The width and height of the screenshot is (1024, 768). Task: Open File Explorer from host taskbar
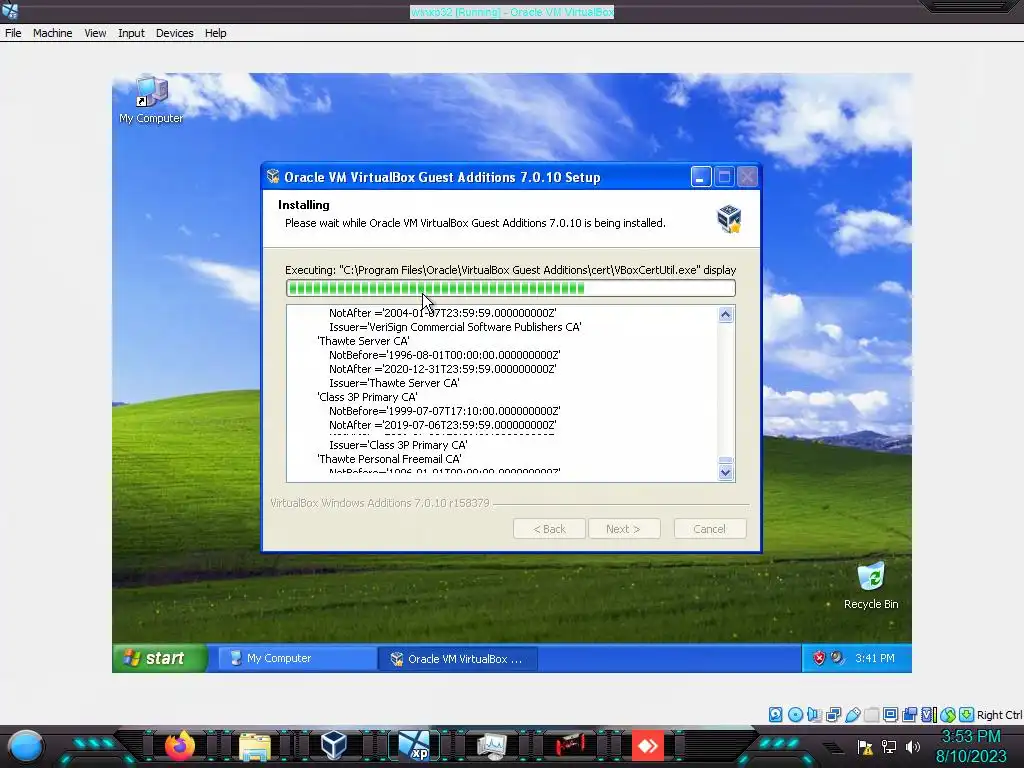pyautogui.click(x=255, y=746)
